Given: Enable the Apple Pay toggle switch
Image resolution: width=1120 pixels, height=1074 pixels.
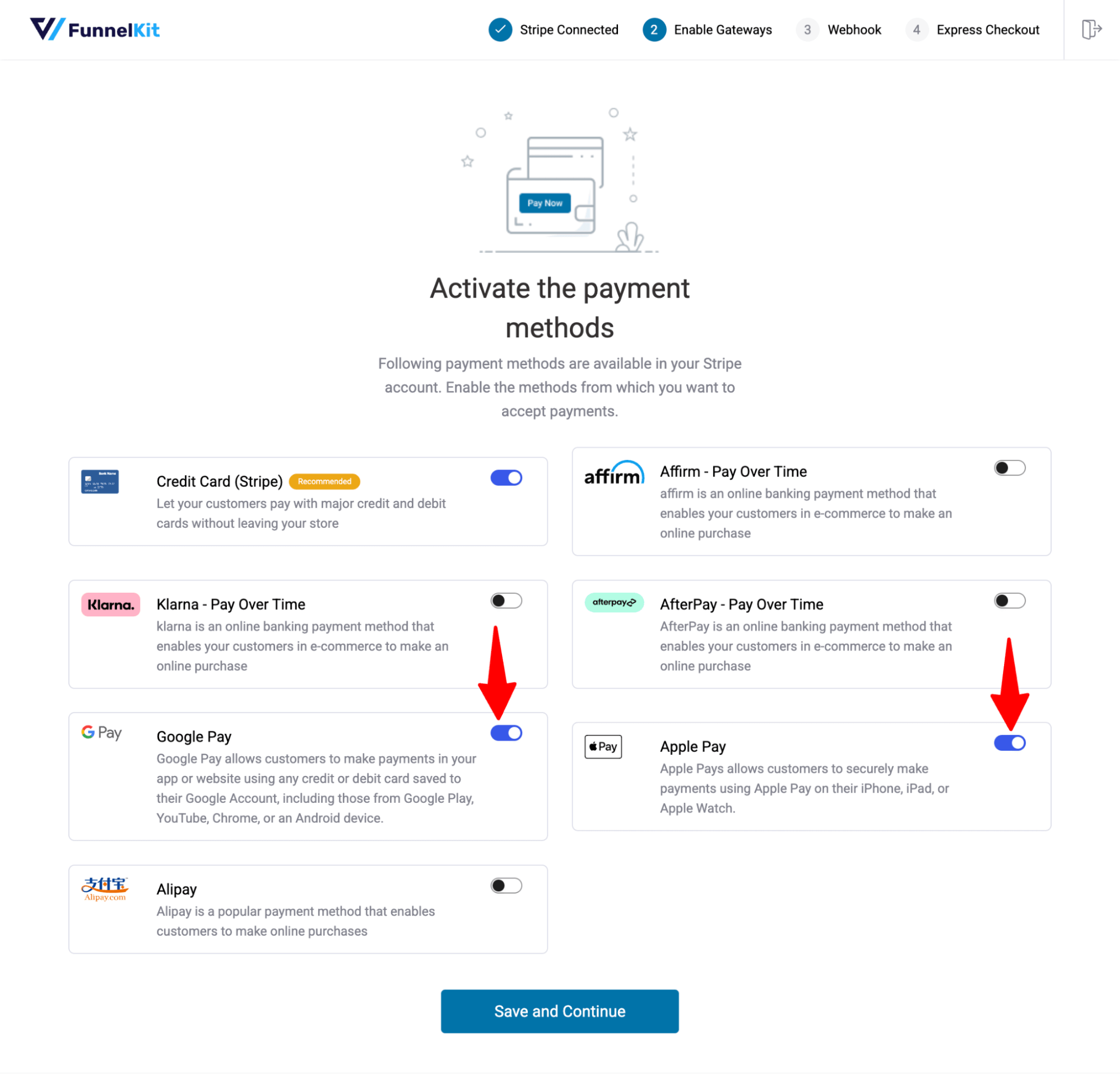Looking at the screenshot, I should [x=1009, y=743].
